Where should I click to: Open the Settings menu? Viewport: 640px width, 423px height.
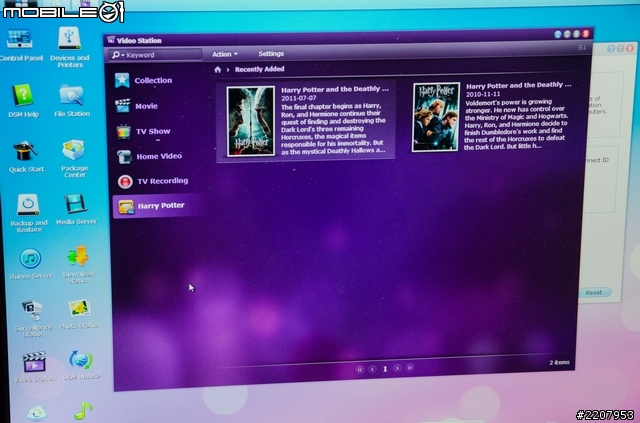[271, 53]
